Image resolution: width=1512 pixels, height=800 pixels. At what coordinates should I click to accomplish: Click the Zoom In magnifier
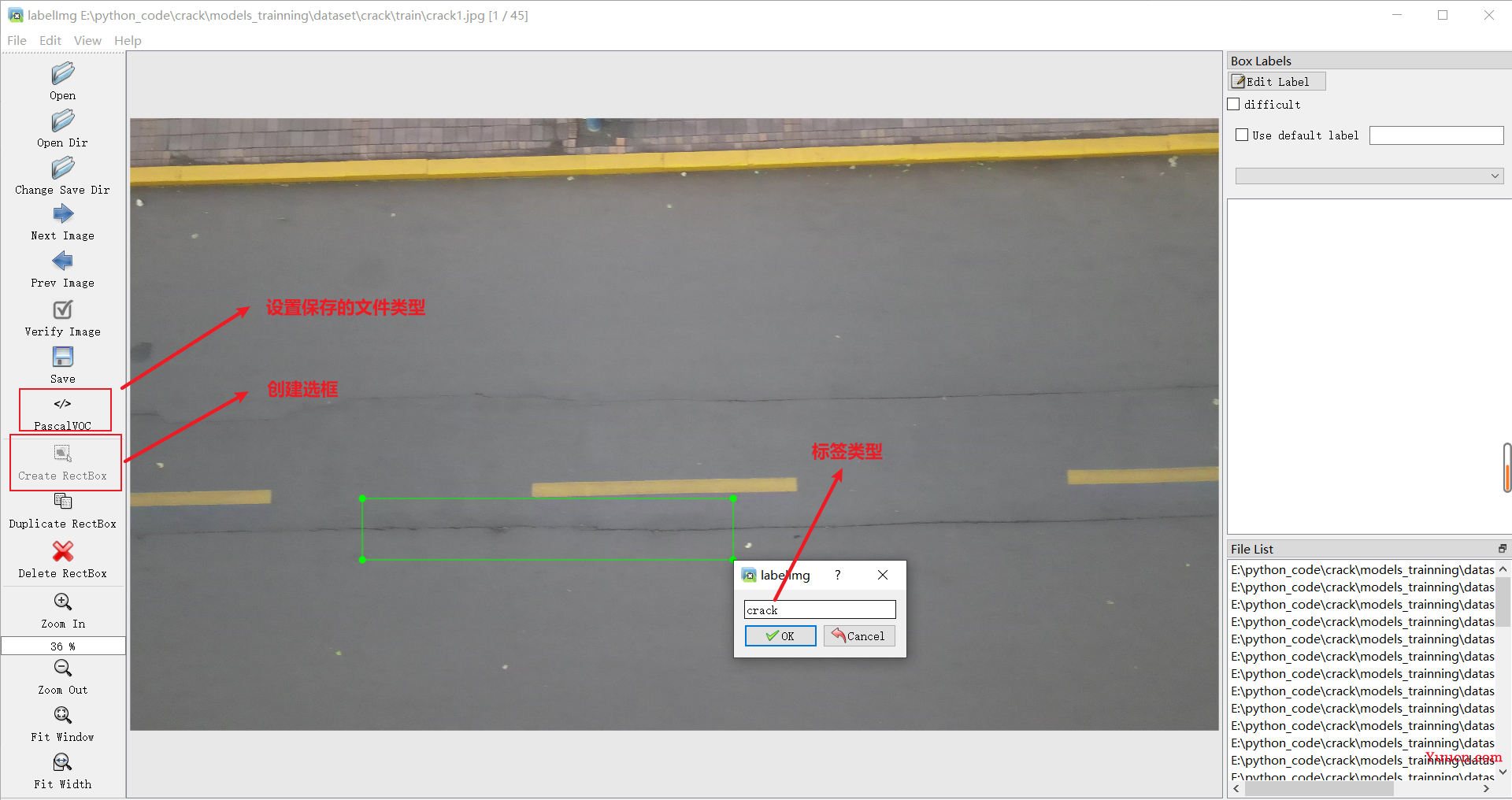[63, 602]
